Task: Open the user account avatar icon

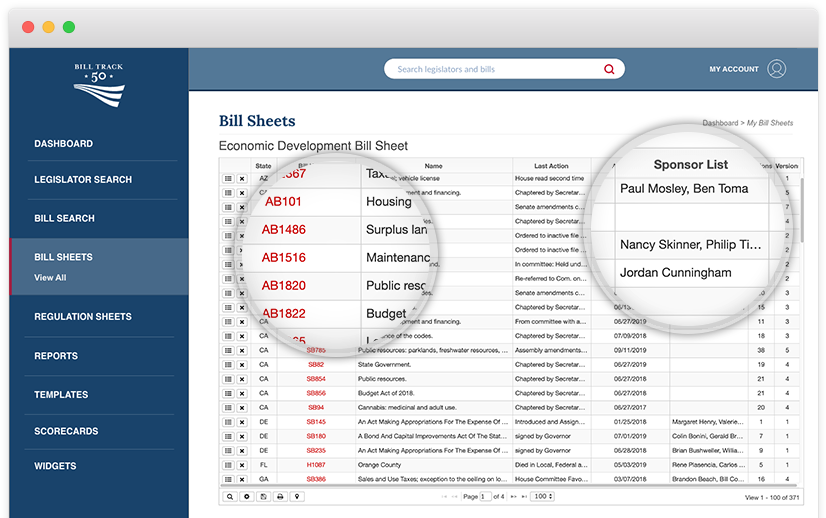Action: click(x=776, y=69)
